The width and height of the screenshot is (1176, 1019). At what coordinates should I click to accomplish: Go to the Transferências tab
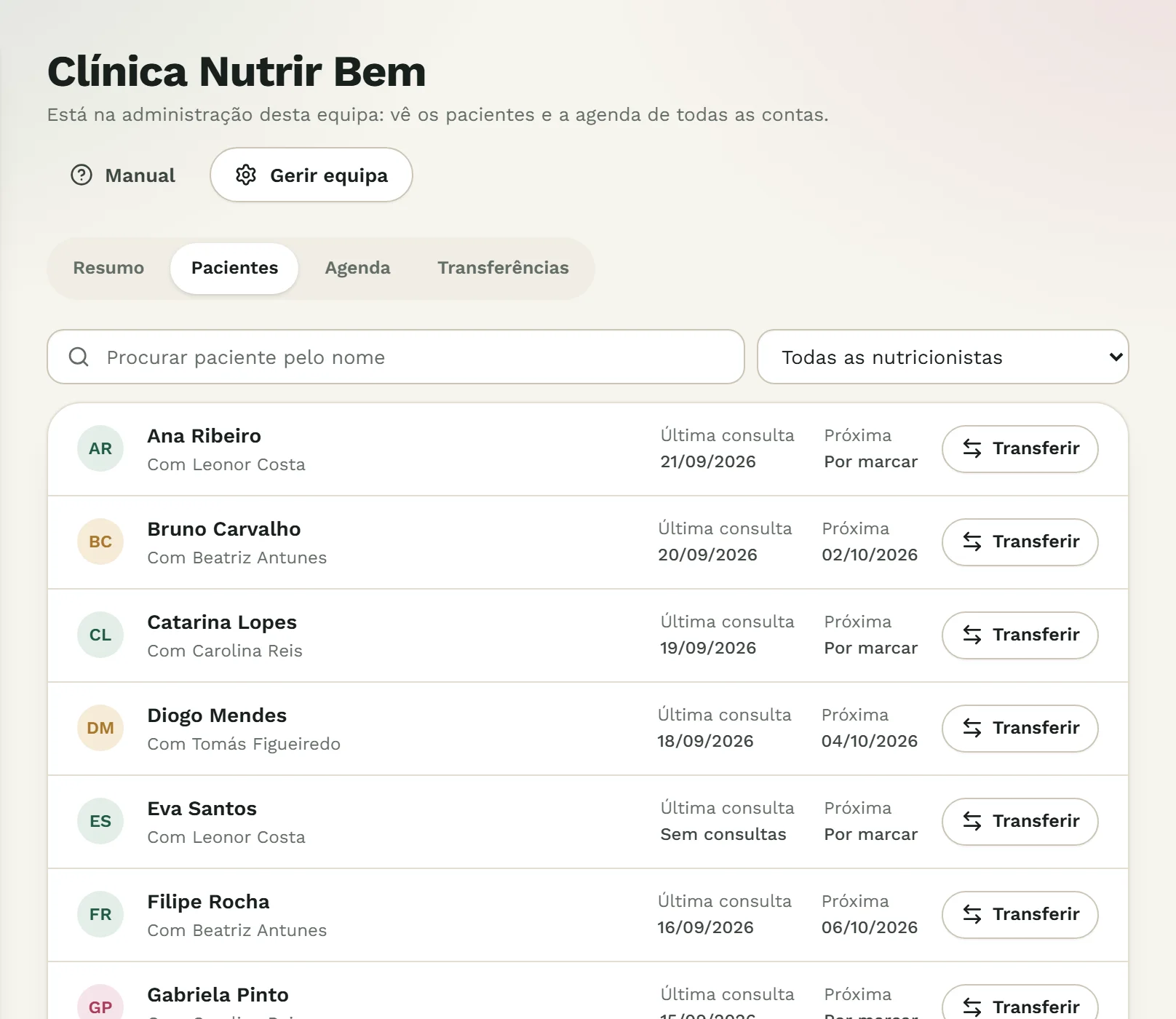503,268
